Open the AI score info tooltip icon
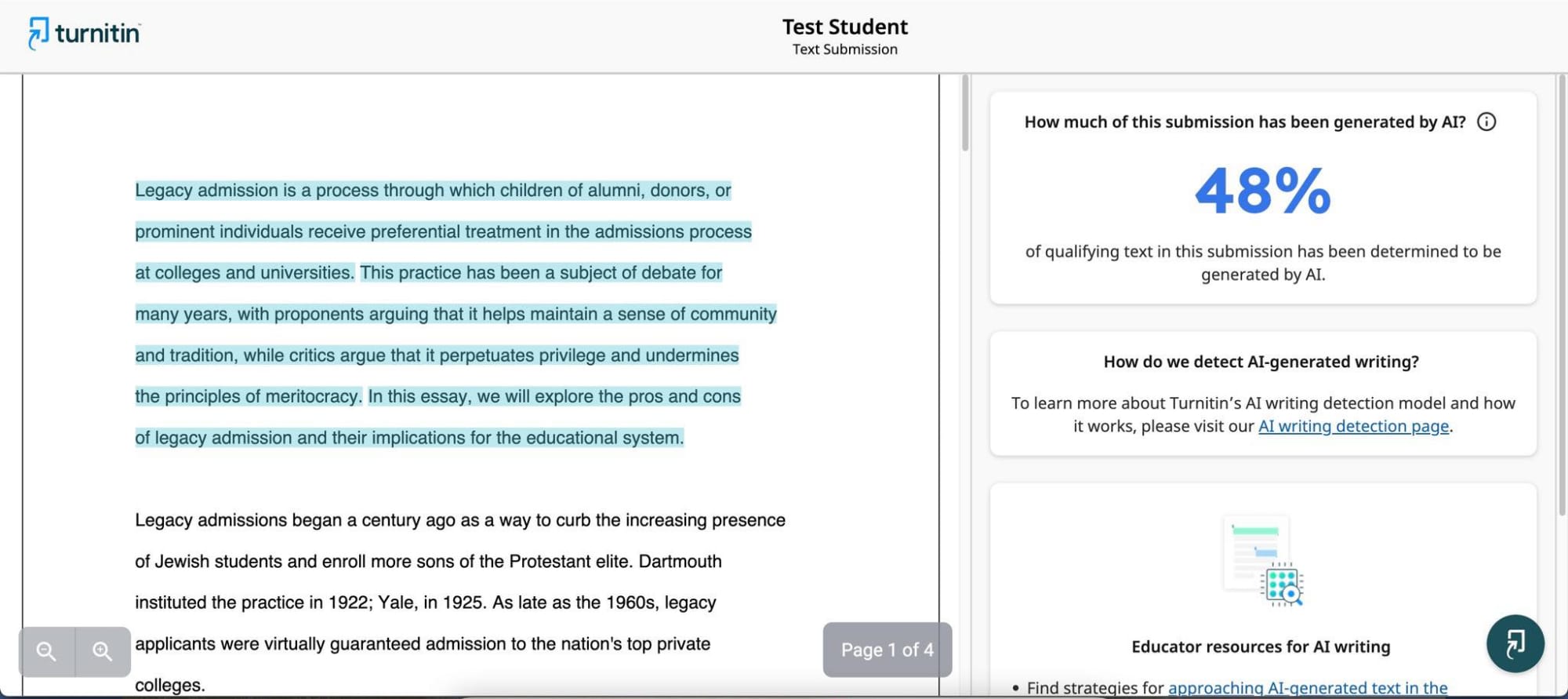The width and height of the screenshot is (1568, 699). pos(1486,122)
